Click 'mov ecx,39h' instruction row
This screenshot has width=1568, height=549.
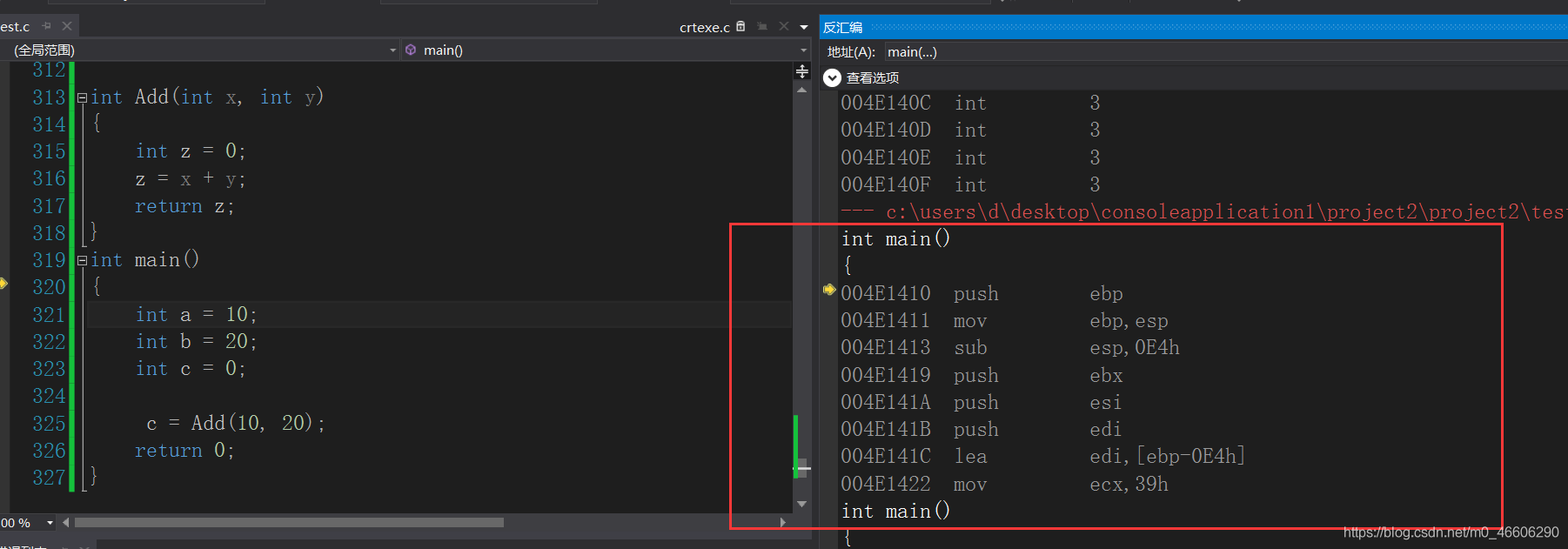coord(1005,485)
